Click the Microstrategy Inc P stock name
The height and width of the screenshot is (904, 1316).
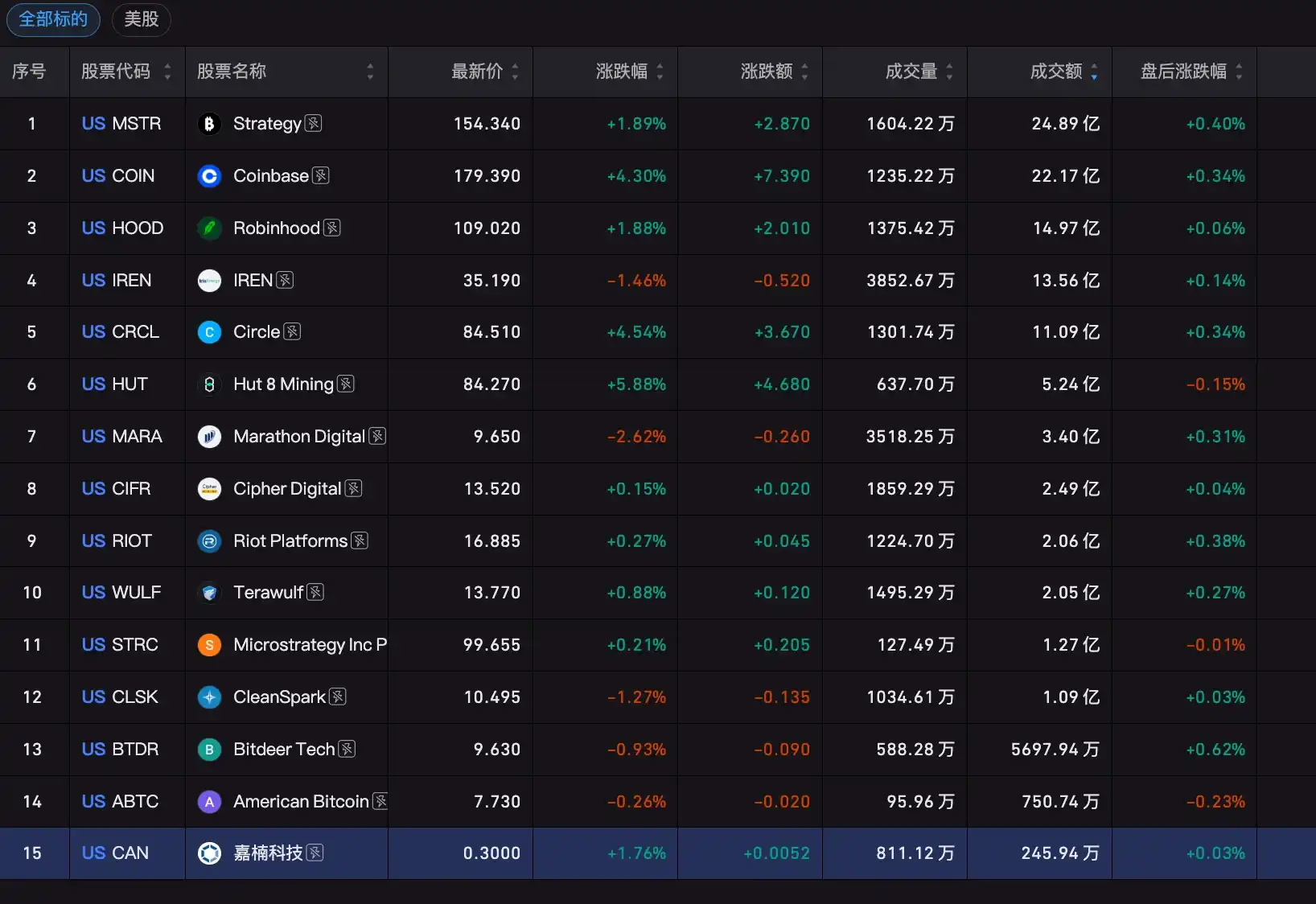310,645
